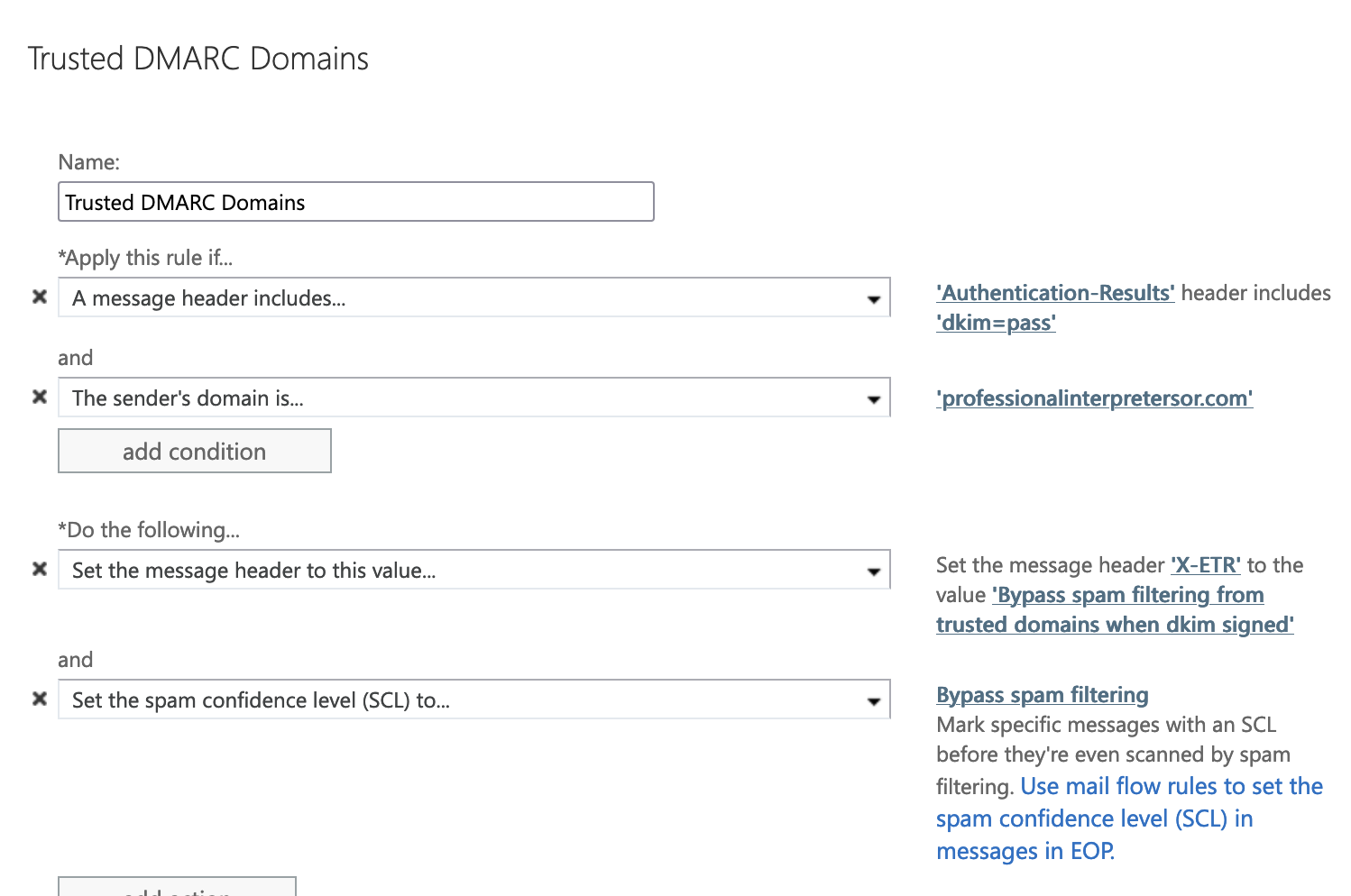Delete the sender's domain condition
1351x896 pixels.
click(39, 397)
